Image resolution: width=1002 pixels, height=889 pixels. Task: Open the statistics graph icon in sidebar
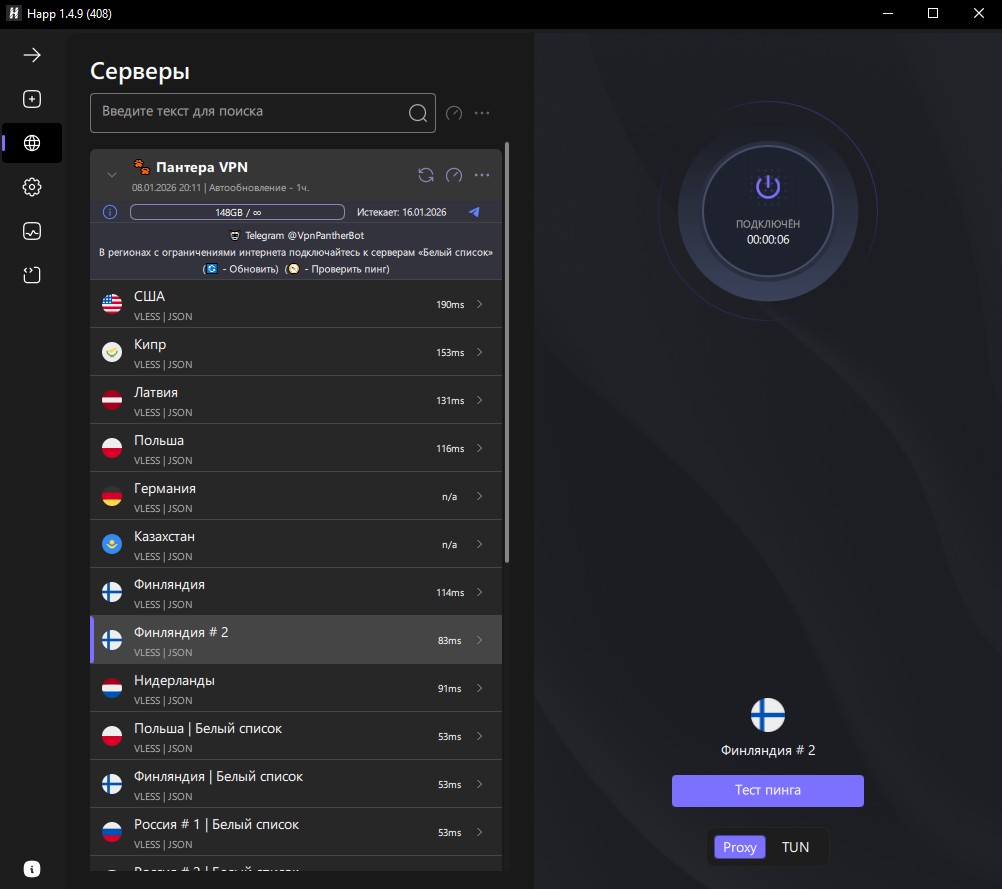point(32,231)
